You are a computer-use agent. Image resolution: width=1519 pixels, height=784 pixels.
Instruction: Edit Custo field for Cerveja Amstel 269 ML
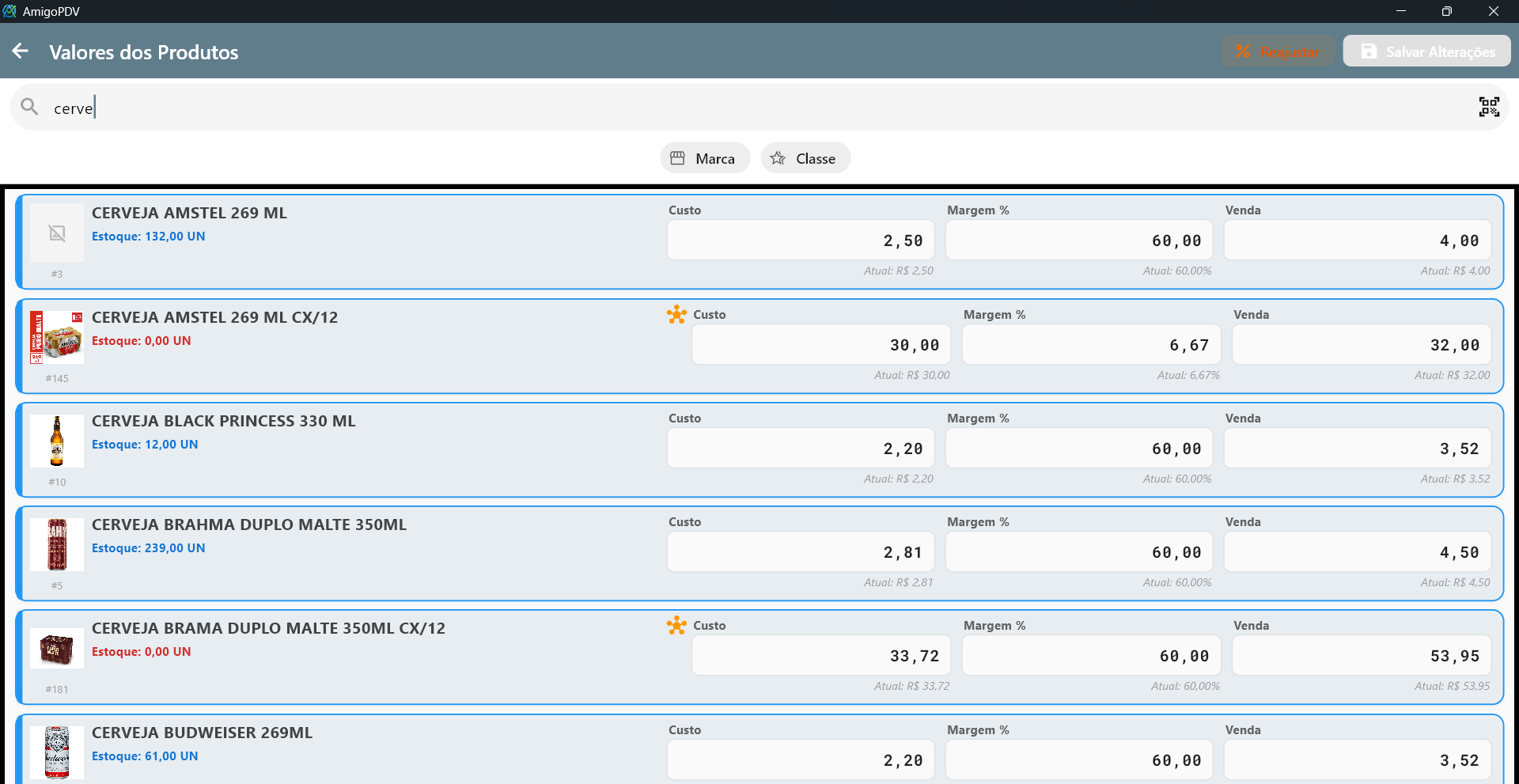tap(801, 241)
